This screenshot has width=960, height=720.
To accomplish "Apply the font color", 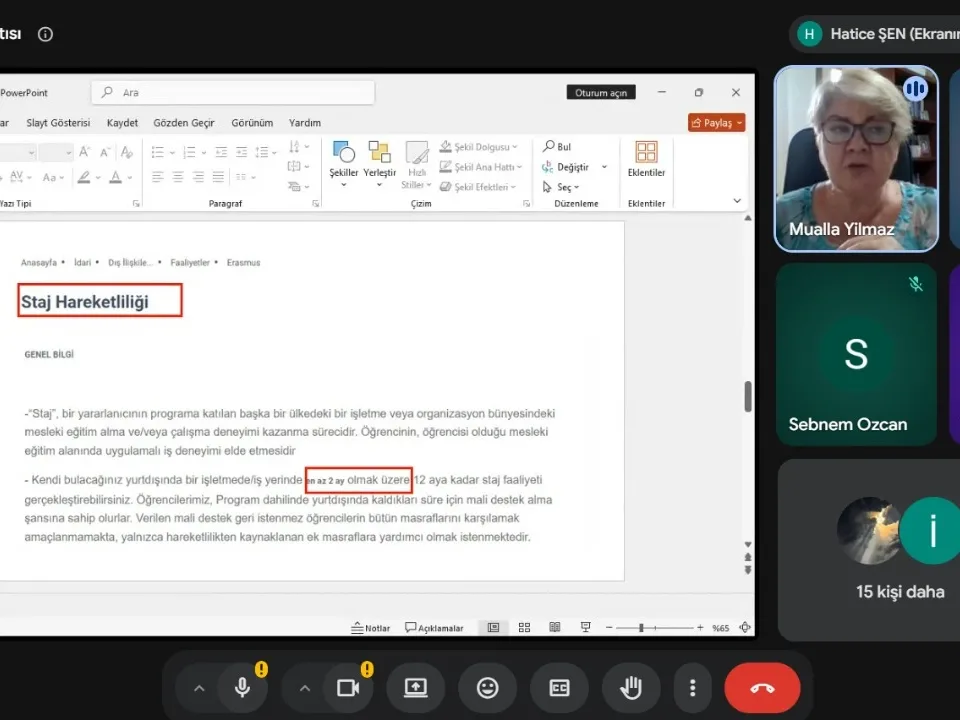I will [x=115, y=177].
